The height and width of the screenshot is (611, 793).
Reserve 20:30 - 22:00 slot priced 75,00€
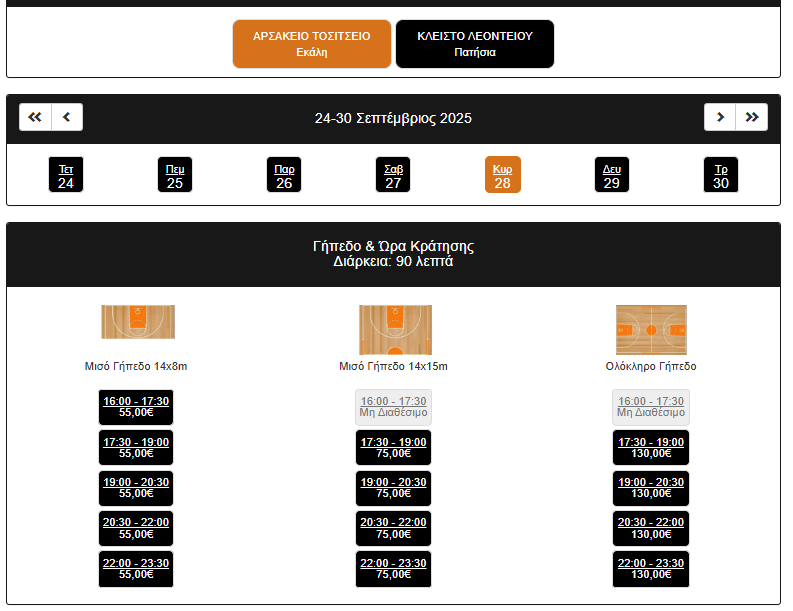tap(394, 528)
